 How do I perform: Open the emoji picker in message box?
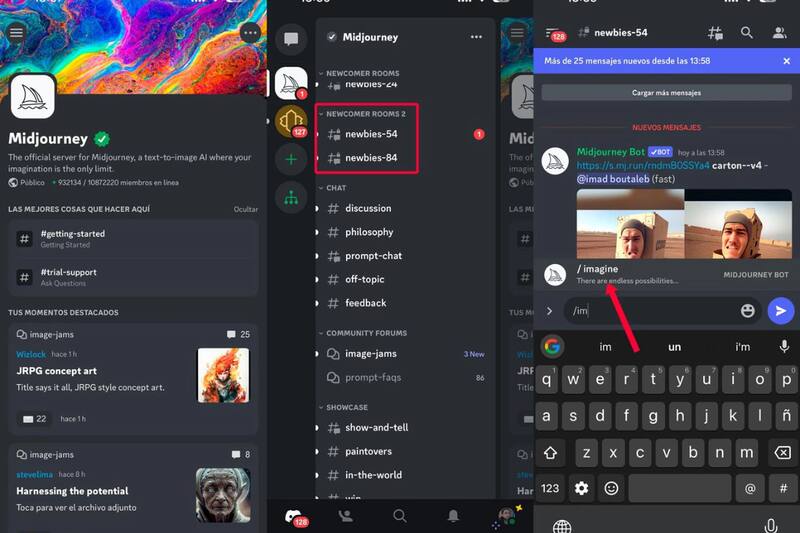tap(747, 311)
